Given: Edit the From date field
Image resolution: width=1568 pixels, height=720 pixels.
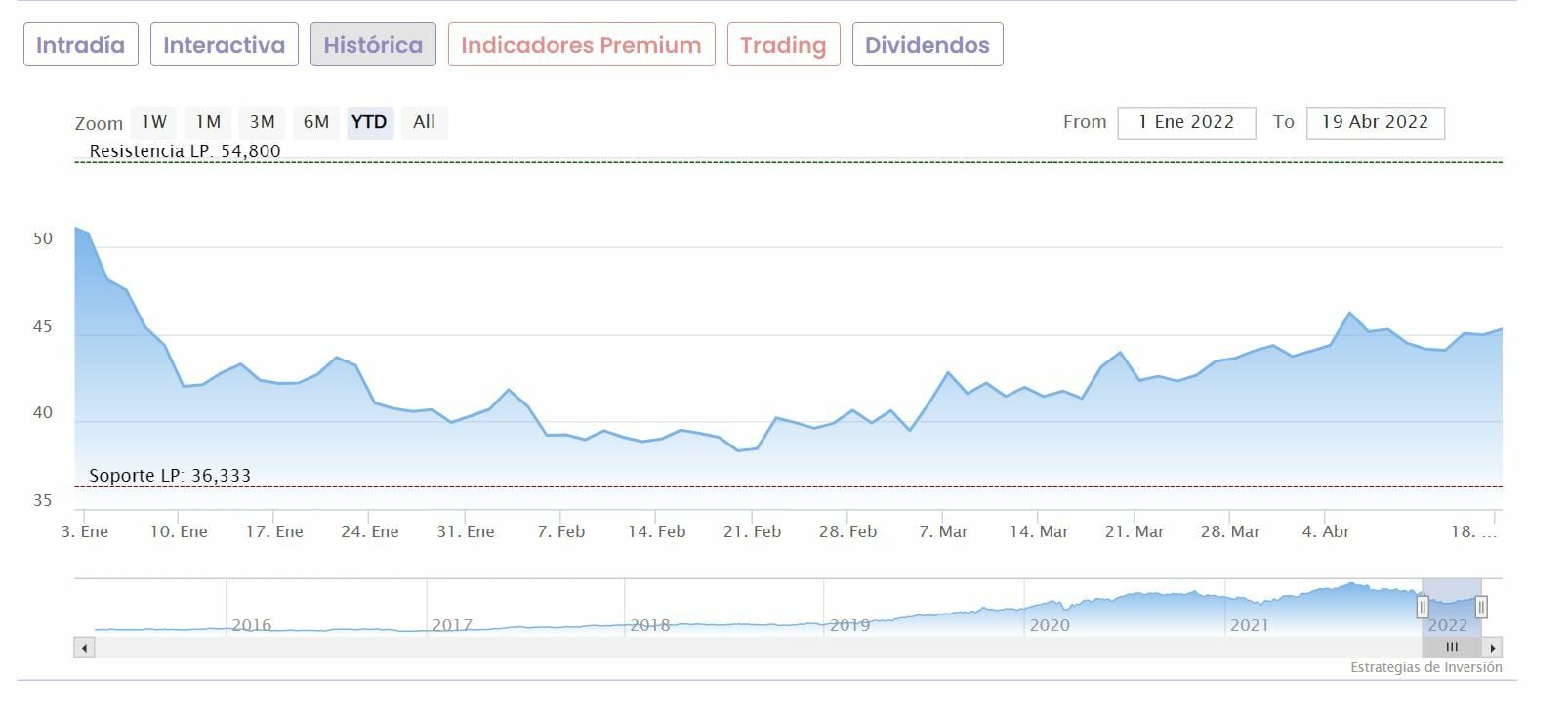Looking at the screenshot, I should click(x=1186, y=123).
